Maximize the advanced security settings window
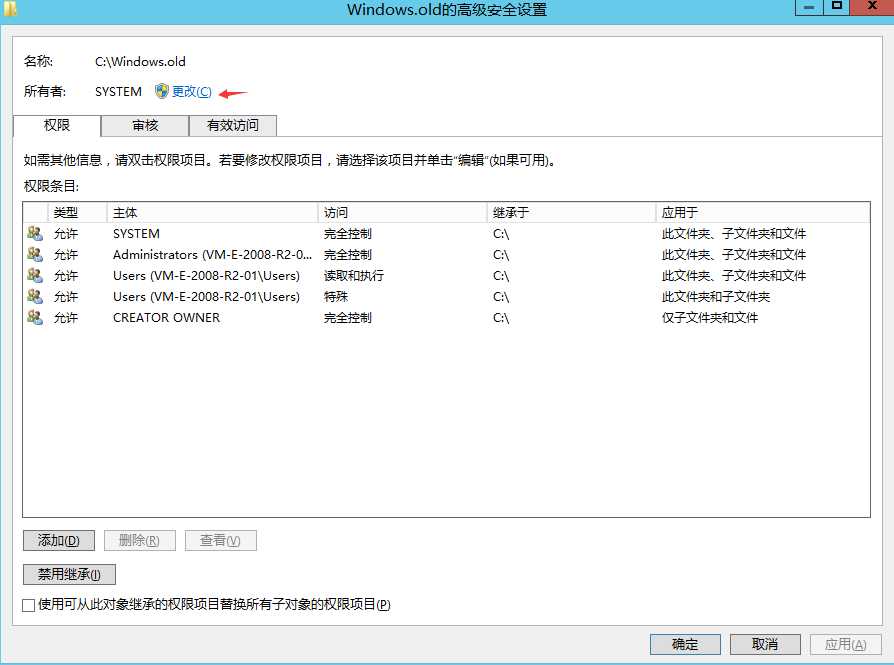The image size is (894, 665). 836,7
